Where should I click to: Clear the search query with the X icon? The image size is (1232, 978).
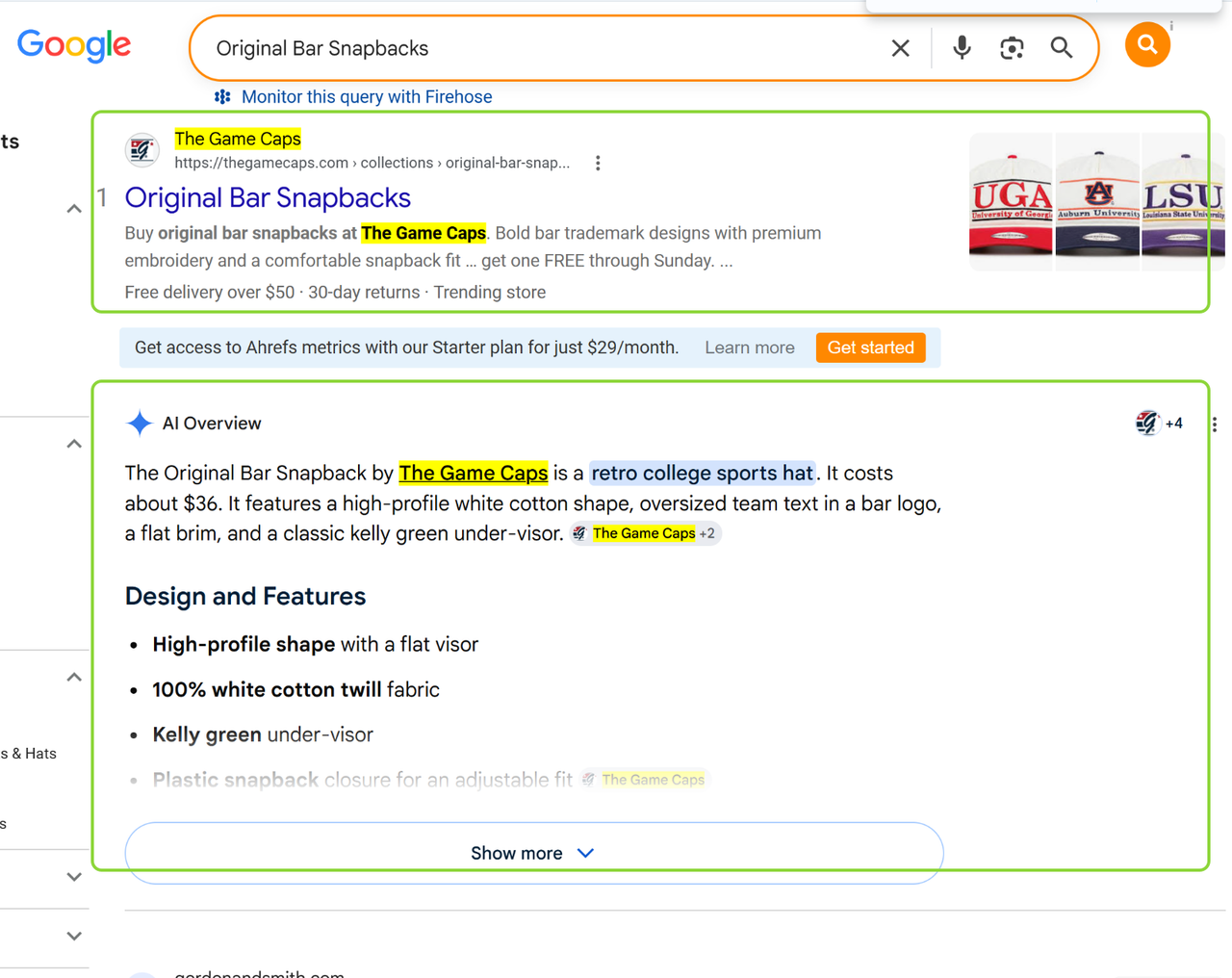point(901,48)
